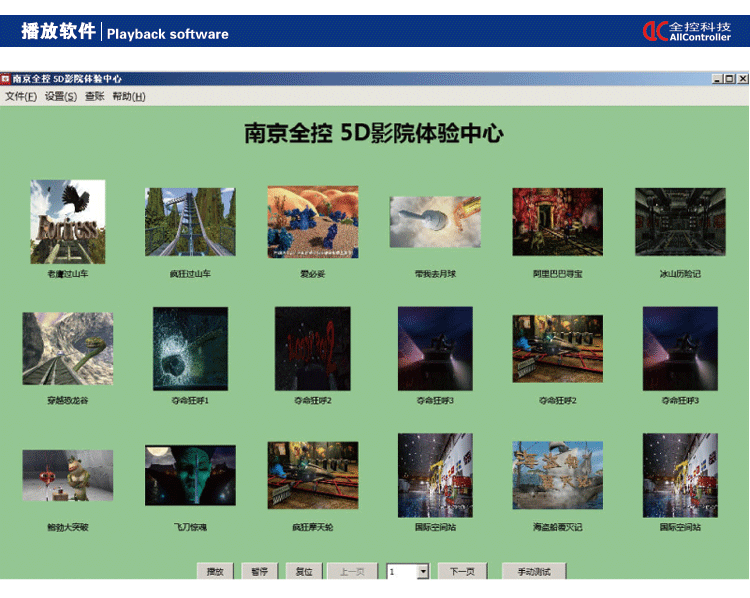The width and height of the screenshot is (750, 598).
Task: Select the 冰山历险记 movie thumbnail
Action: click(x=680, y=222)
